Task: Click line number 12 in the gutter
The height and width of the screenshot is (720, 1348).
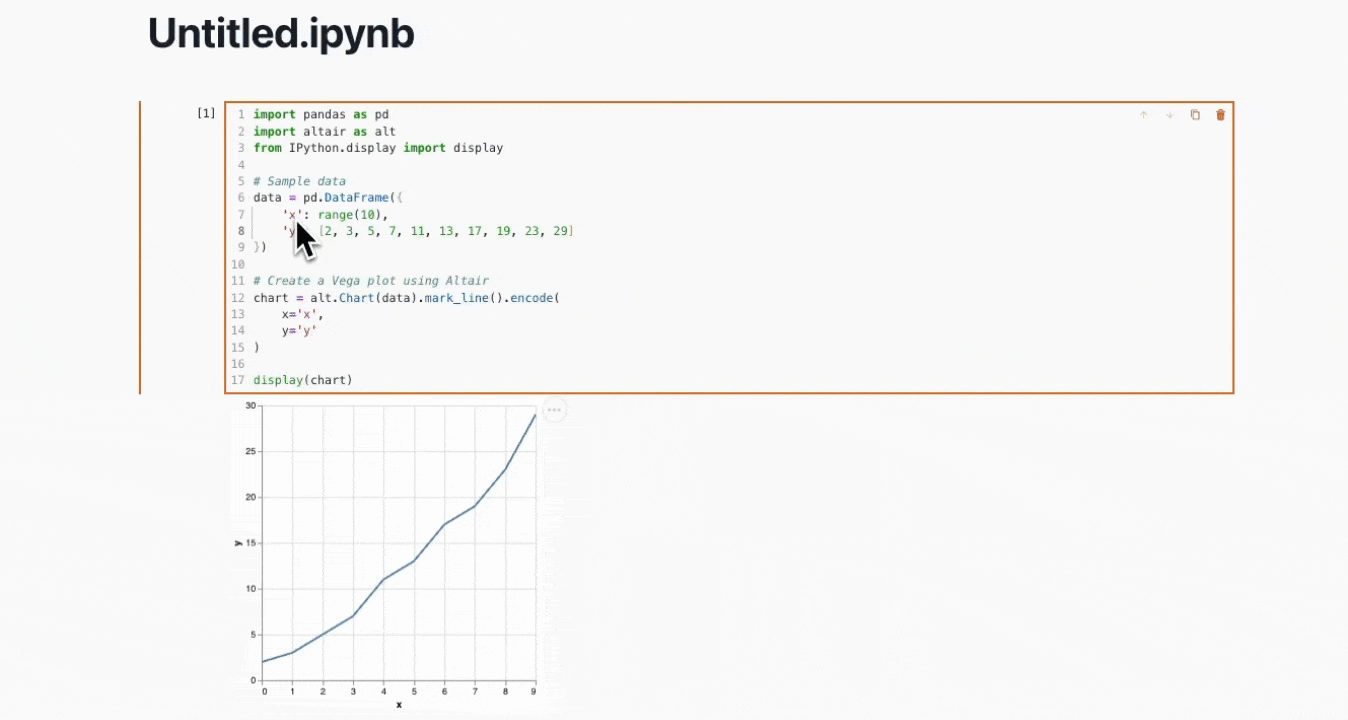Action: pos(238,298)
